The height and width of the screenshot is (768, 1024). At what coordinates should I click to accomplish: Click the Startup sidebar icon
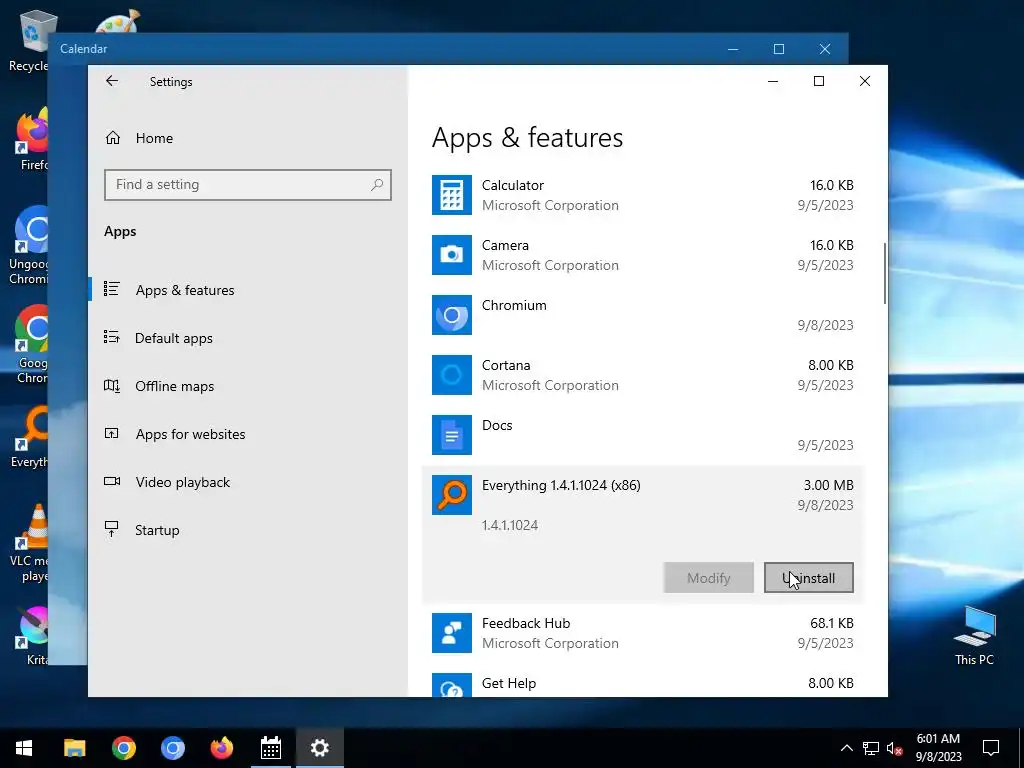click(x=112, y=529)
